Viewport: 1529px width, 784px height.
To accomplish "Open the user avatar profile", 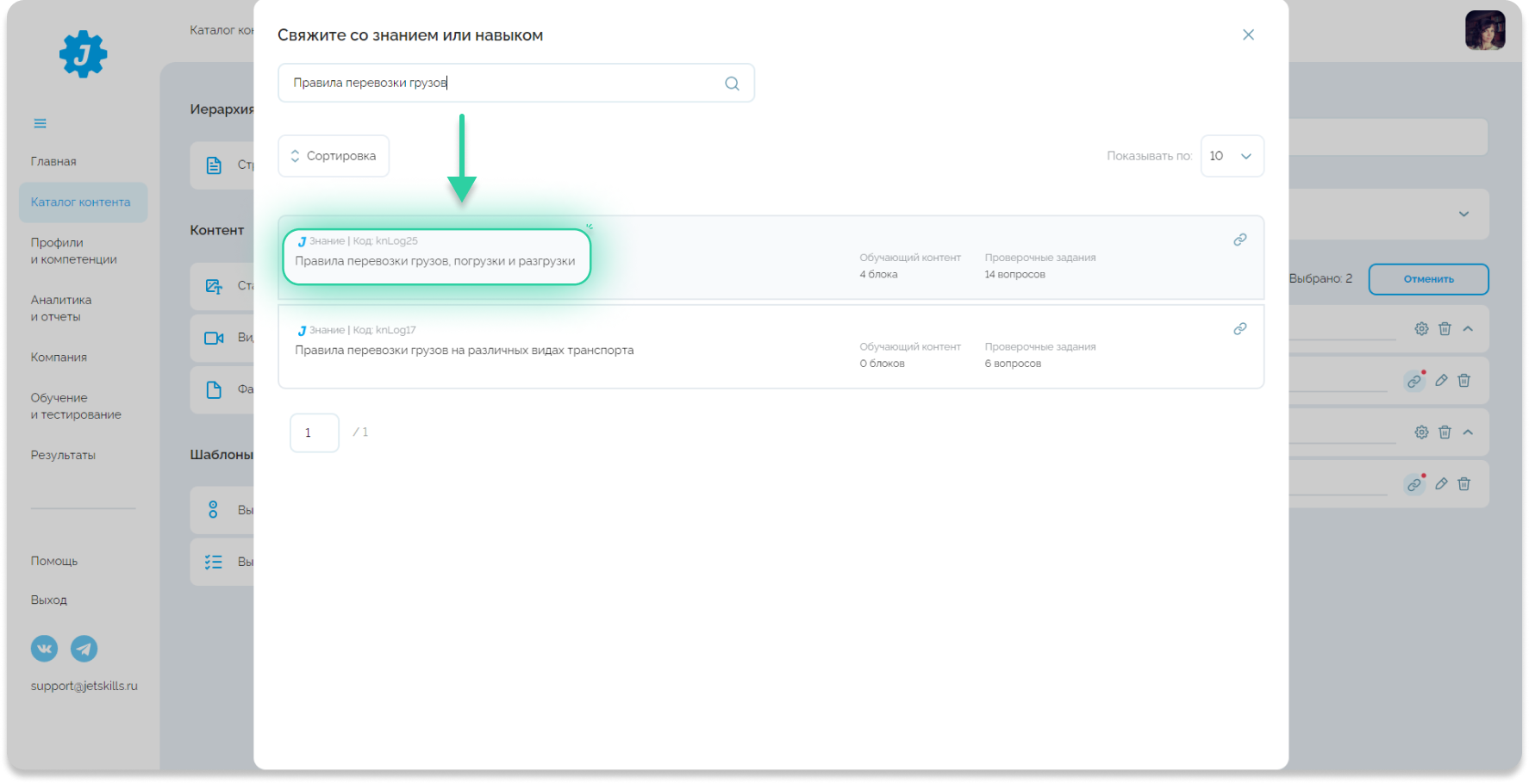I will [x=1485, y=30].
